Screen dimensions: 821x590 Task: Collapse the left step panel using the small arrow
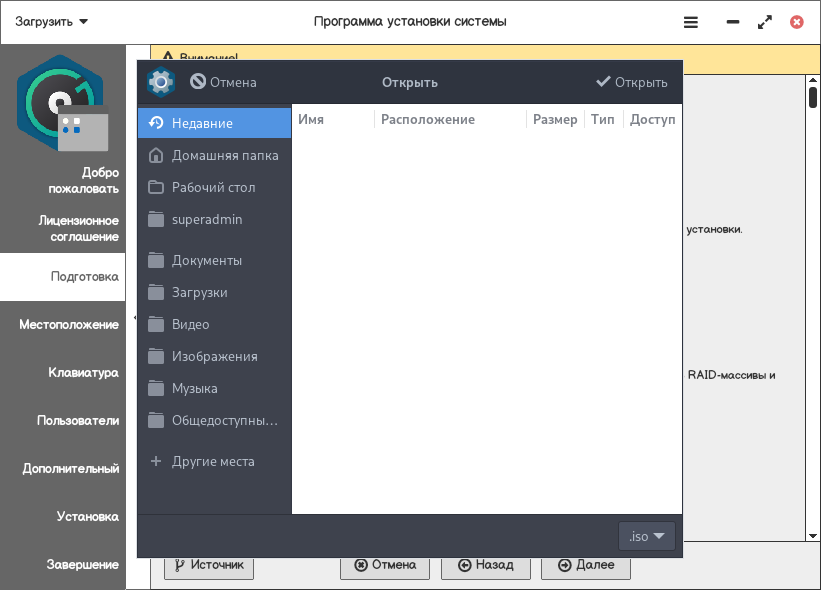point(134,318)
